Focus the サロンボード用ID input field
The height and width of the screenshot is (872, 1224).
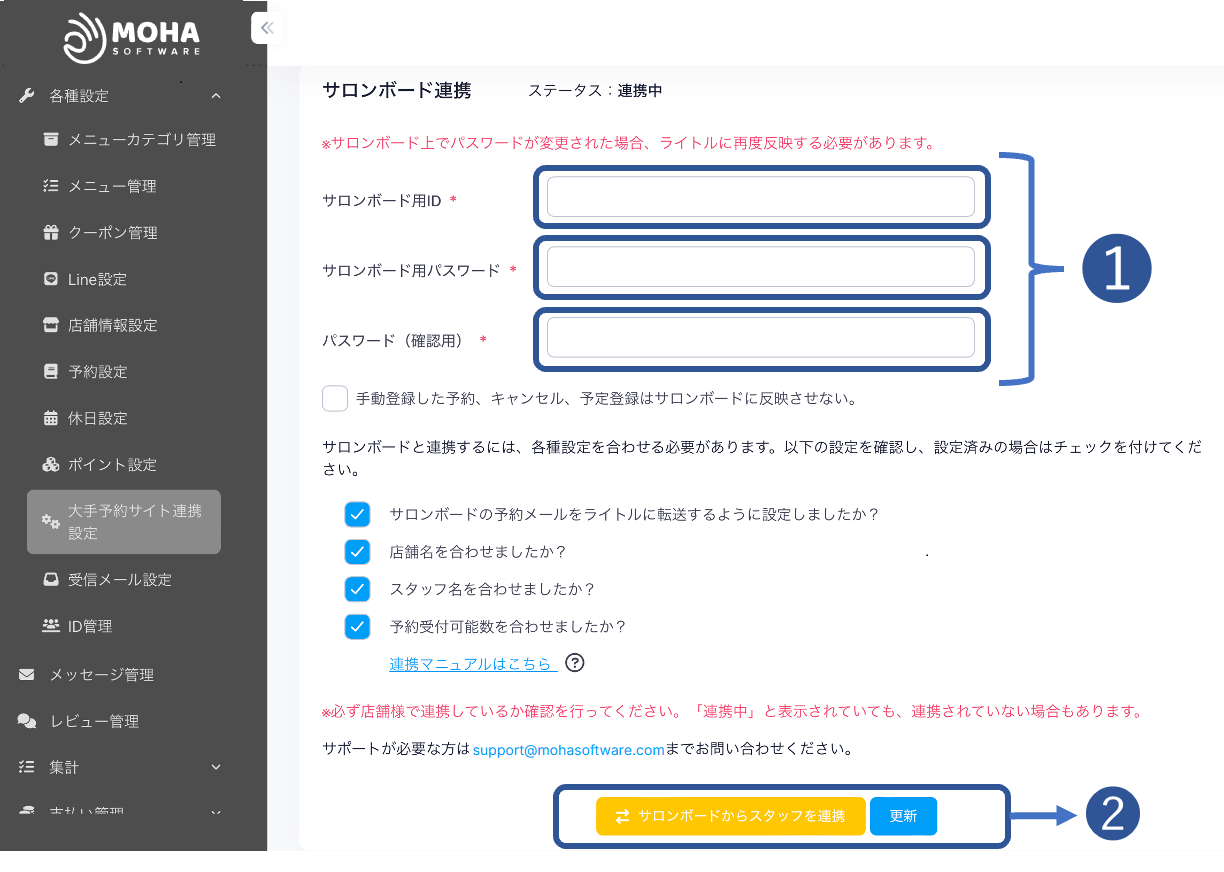(760, 197)
